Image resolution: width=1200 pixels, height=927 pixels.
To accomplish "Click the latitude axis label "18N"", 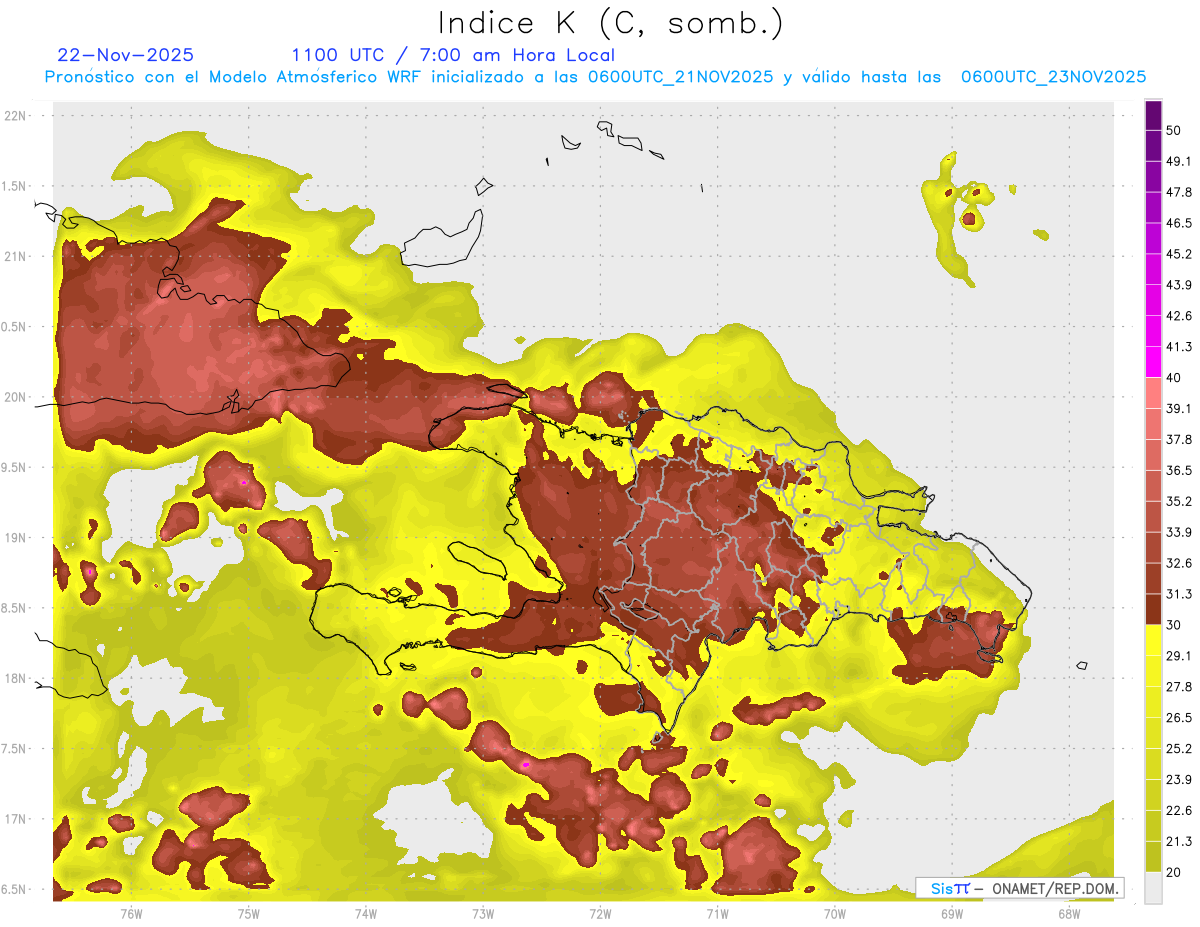I will point(16,679).
